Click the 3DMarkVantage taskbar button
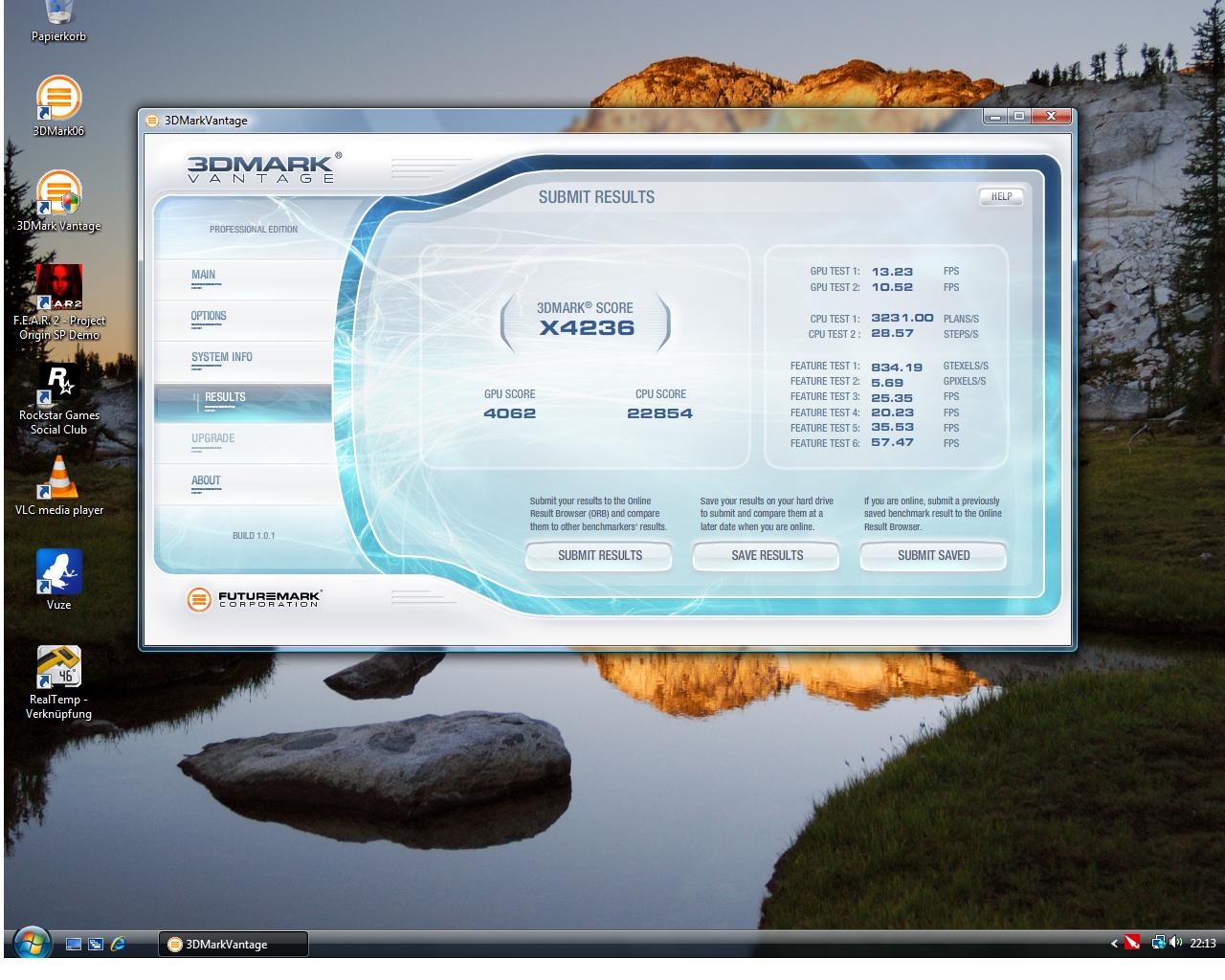 click(x=234, y=944)
